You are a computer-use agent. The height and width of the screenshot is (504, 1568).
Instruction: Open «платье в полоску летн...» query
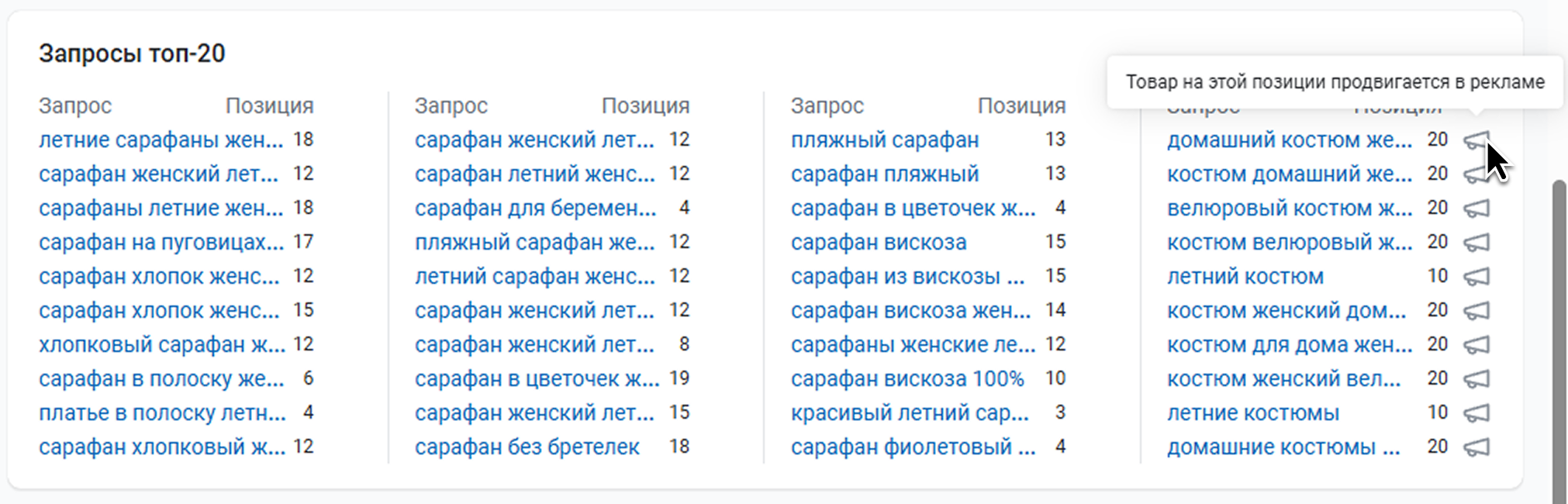pos(162,413)
